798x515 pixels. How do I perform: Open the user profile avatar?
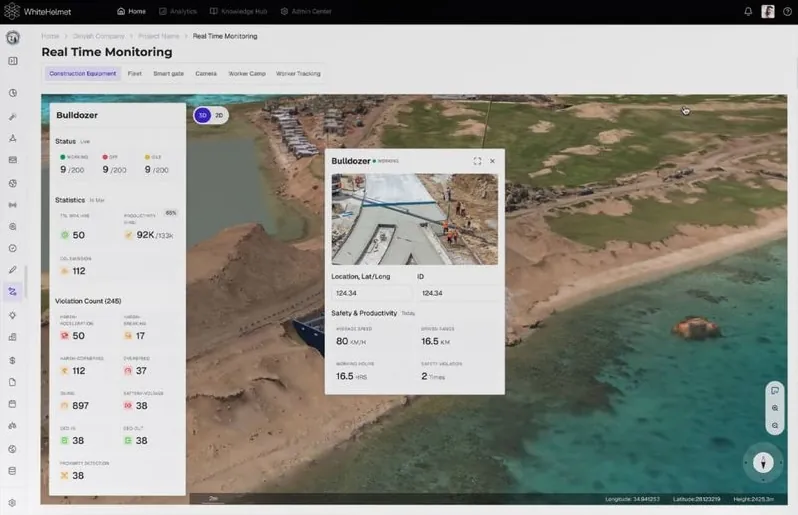(x=767, y=11)
